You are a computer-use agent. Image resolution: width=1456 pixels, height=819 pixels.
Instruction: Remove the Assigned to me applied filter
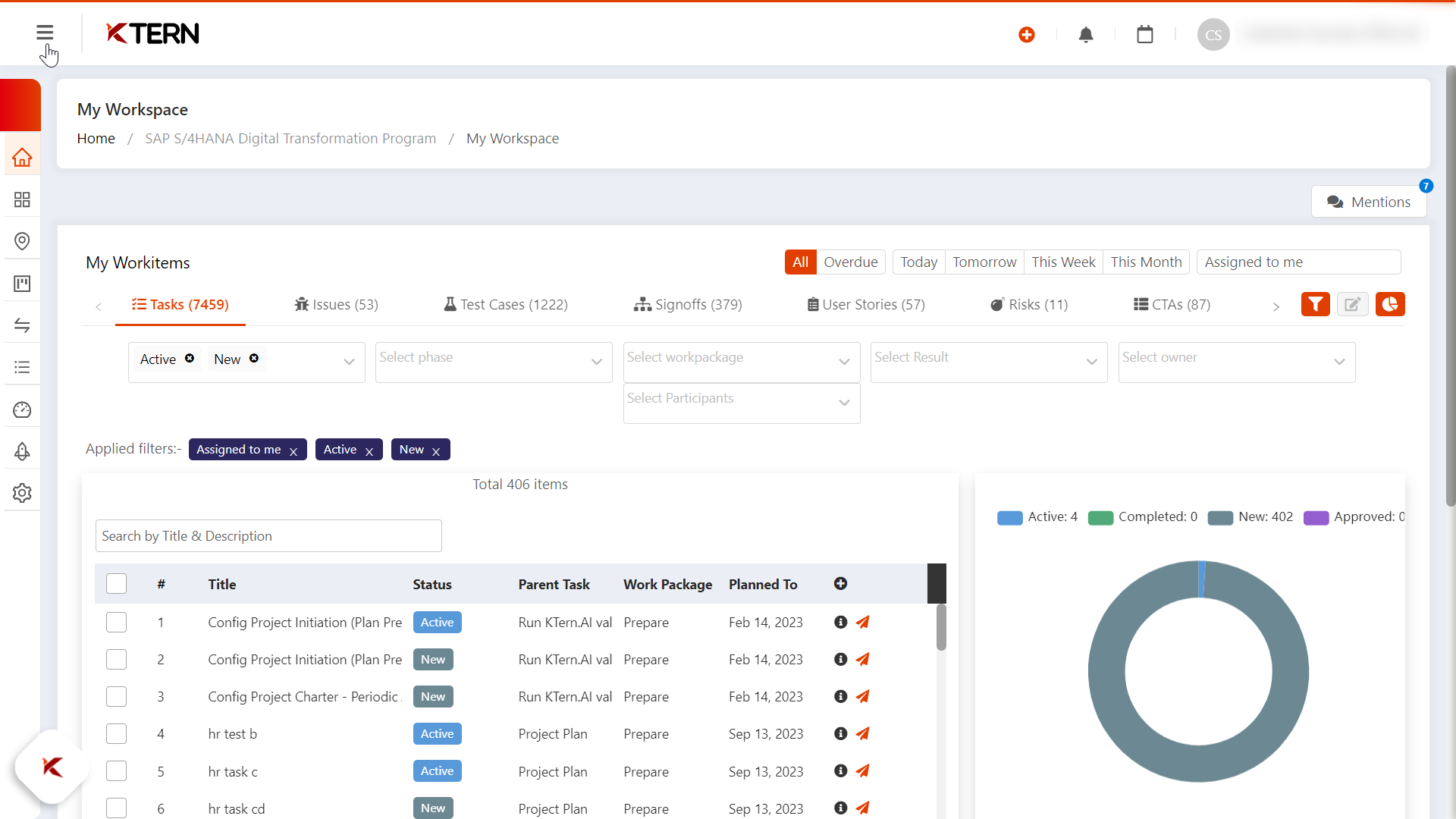[x=293, y=451]
